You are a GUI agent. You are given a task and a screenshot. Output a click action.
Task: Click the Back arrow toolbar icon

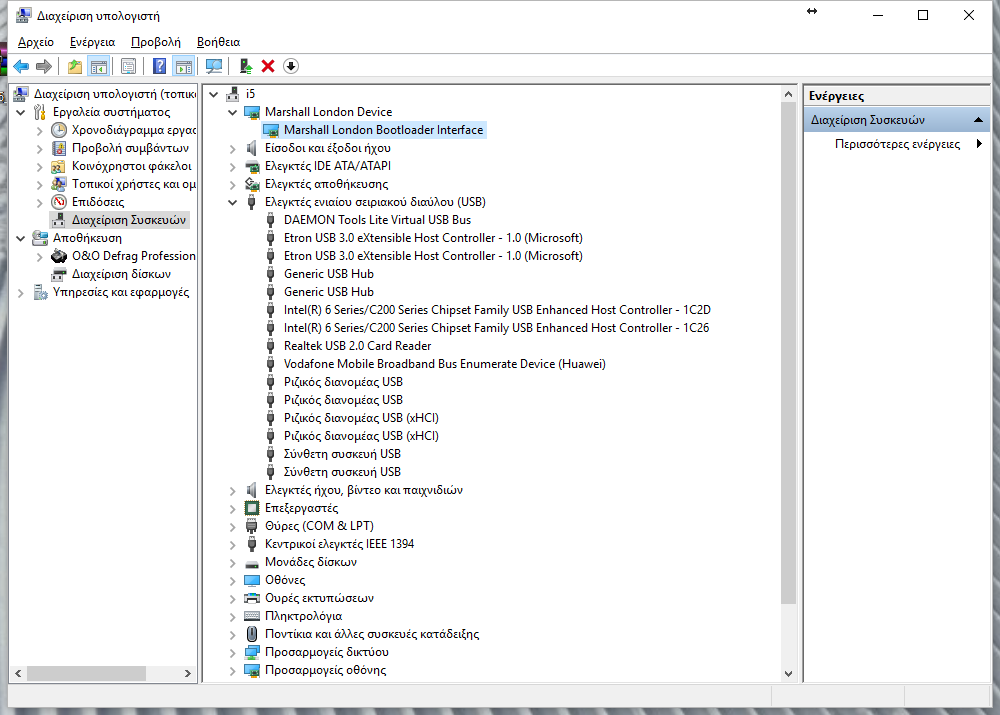(21, 66)
